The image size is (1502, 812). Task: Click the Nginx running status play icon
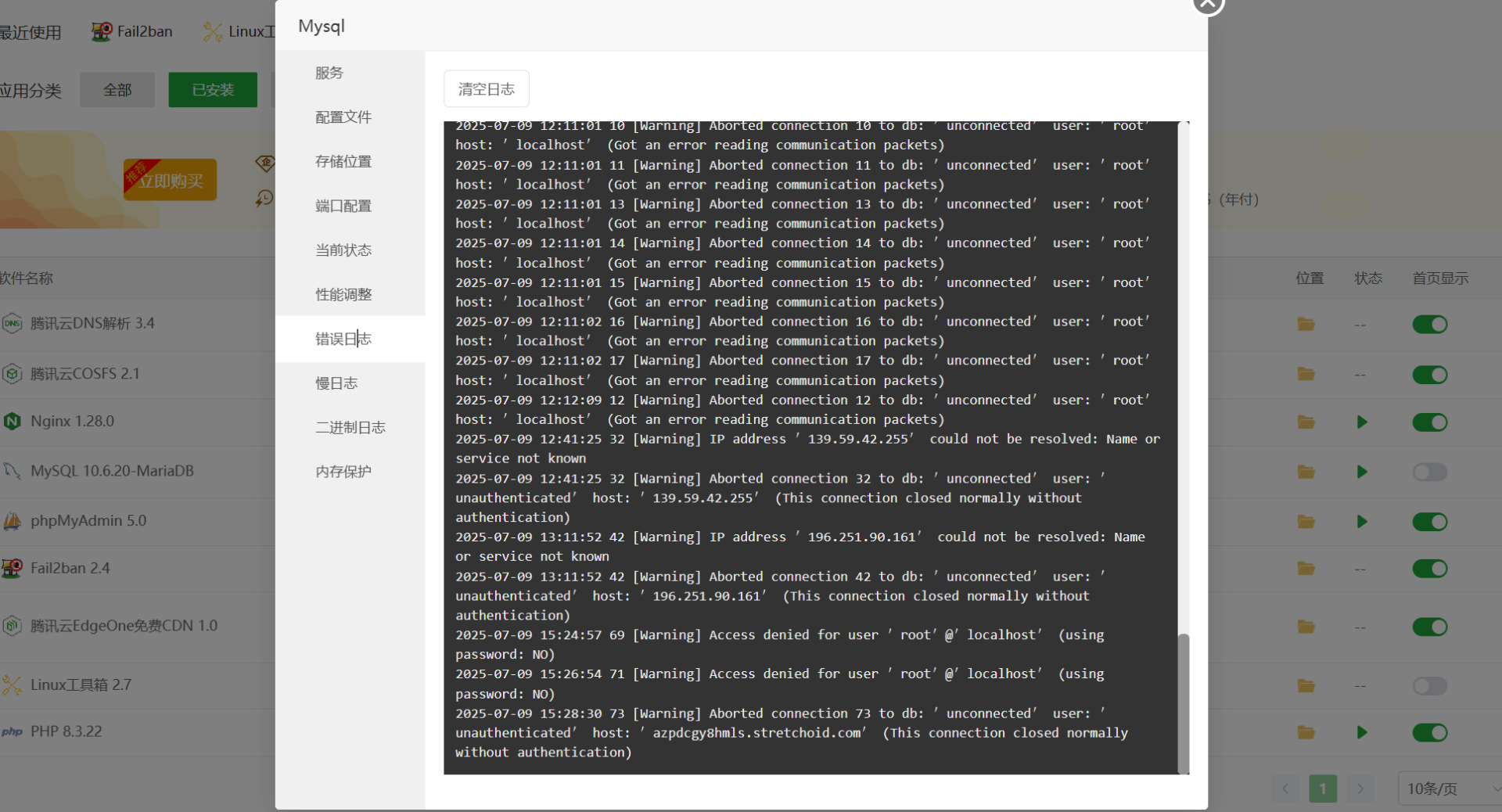click(x=1362, y=422)
